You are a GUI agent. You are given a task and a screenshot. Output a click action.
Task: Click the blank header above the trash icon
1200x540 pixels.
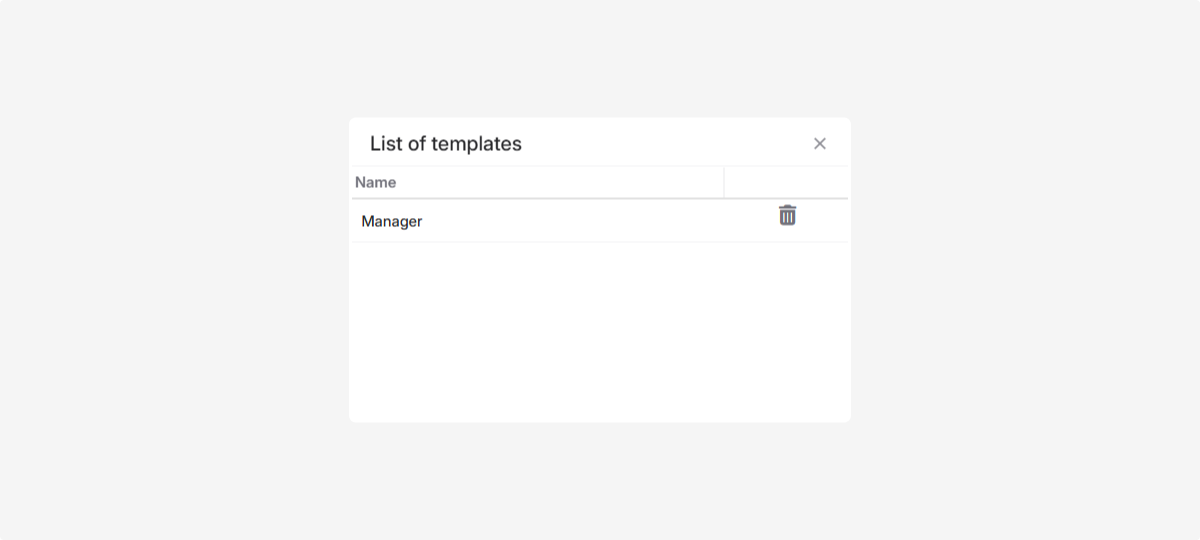[x=786, y=182]
